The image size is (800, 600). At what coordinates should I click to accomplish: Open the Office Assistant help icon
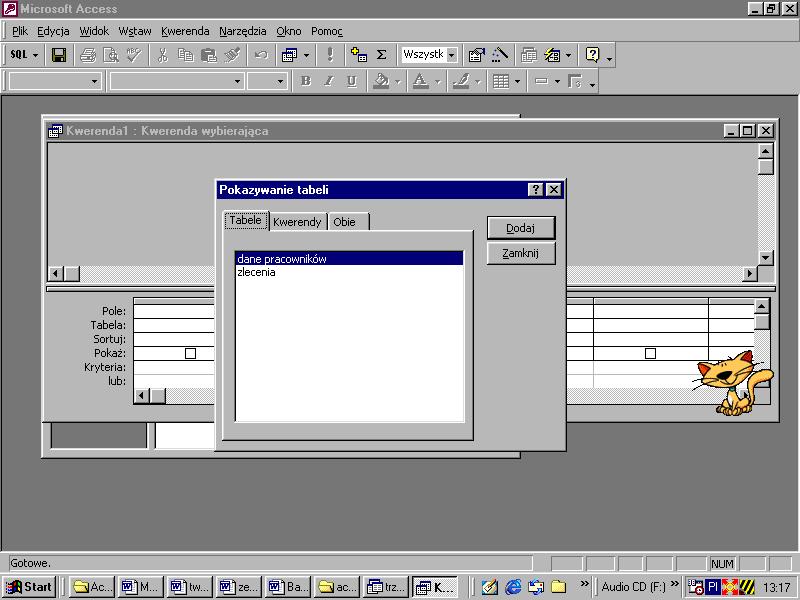tap(592, 55)
